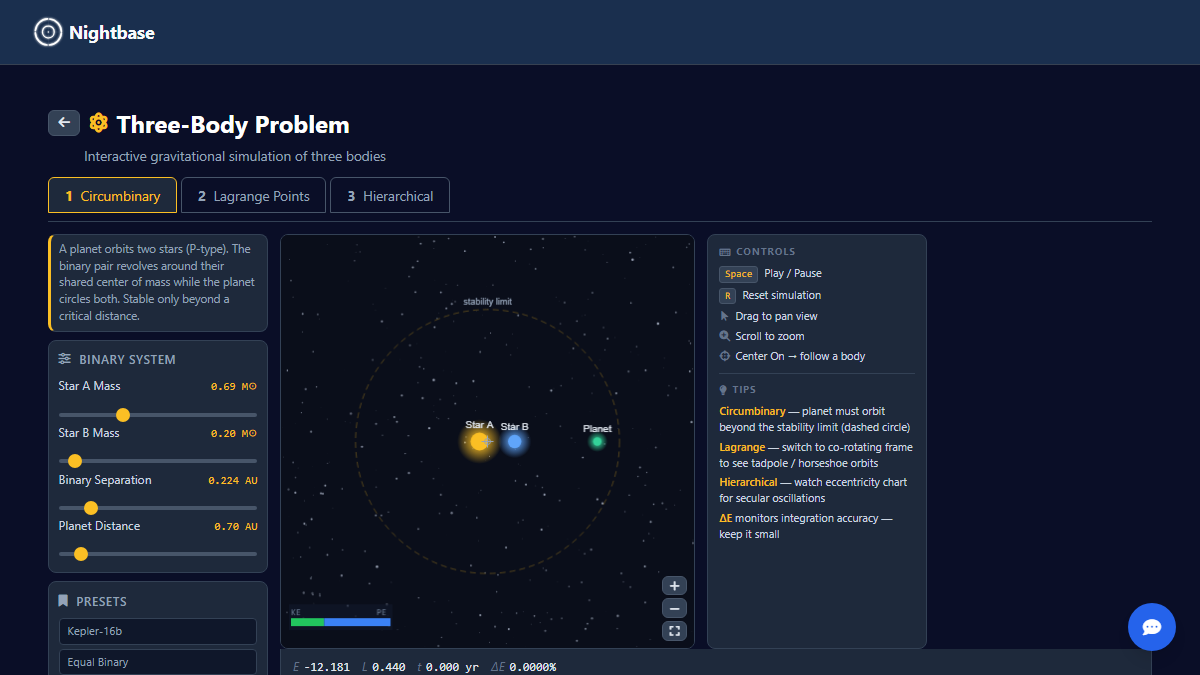The image size is (1200, 675).
Task: Click the sliders icon beside BINARY SYSTEM
Action: coord(62,359)
